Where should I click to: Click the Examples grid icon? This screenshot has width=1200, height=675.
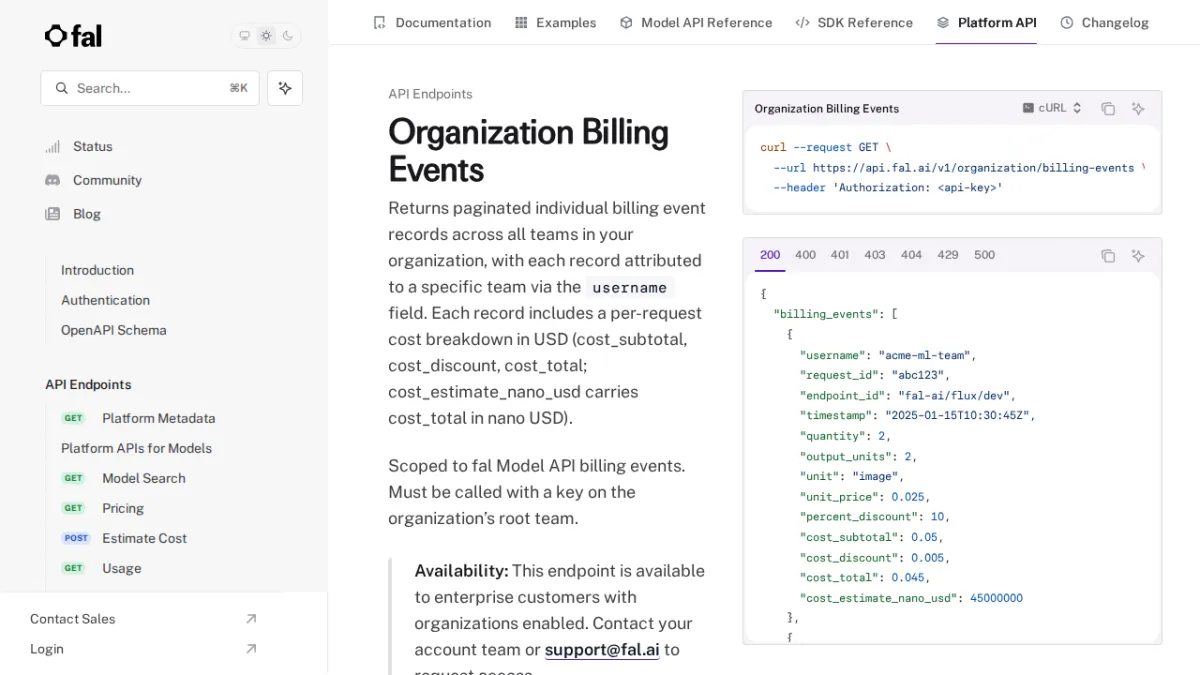521,22
